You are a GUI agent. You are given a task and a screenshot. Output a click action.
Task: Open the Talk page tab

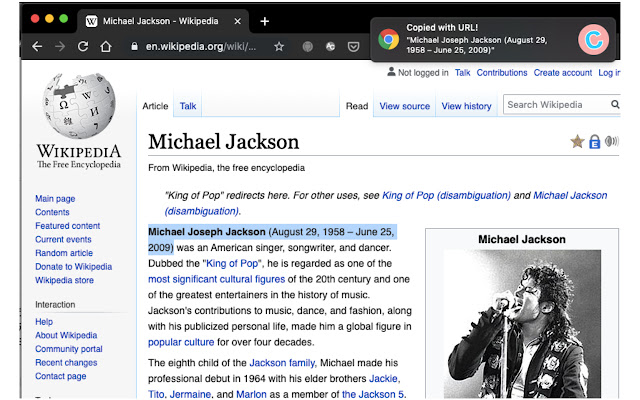coord(188,106)
